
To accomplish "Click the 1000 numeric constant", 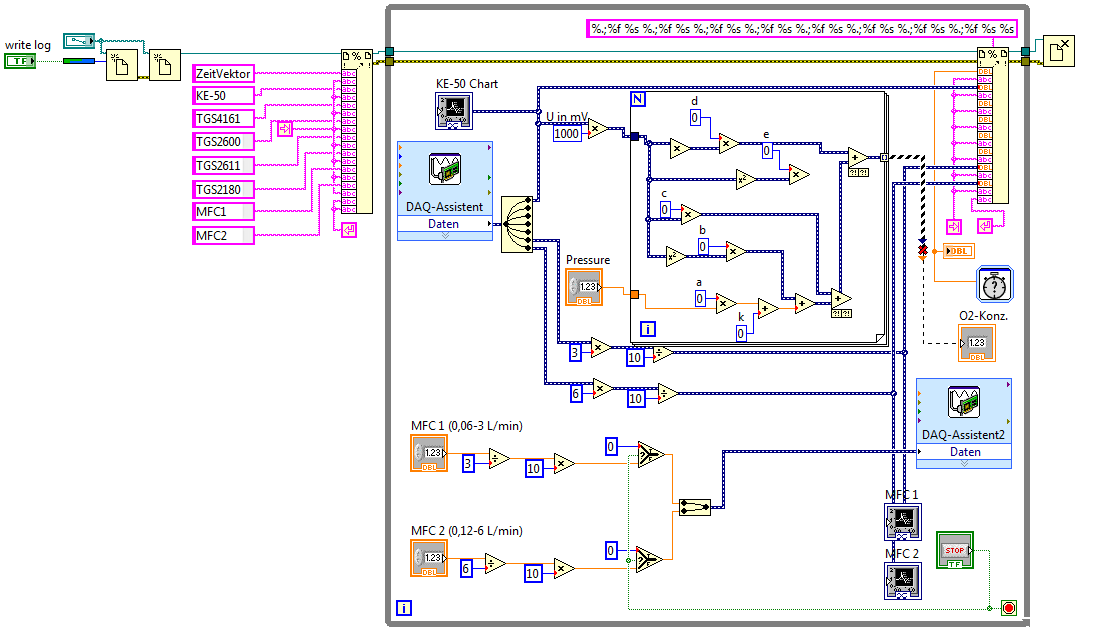I will coord(567,134).
